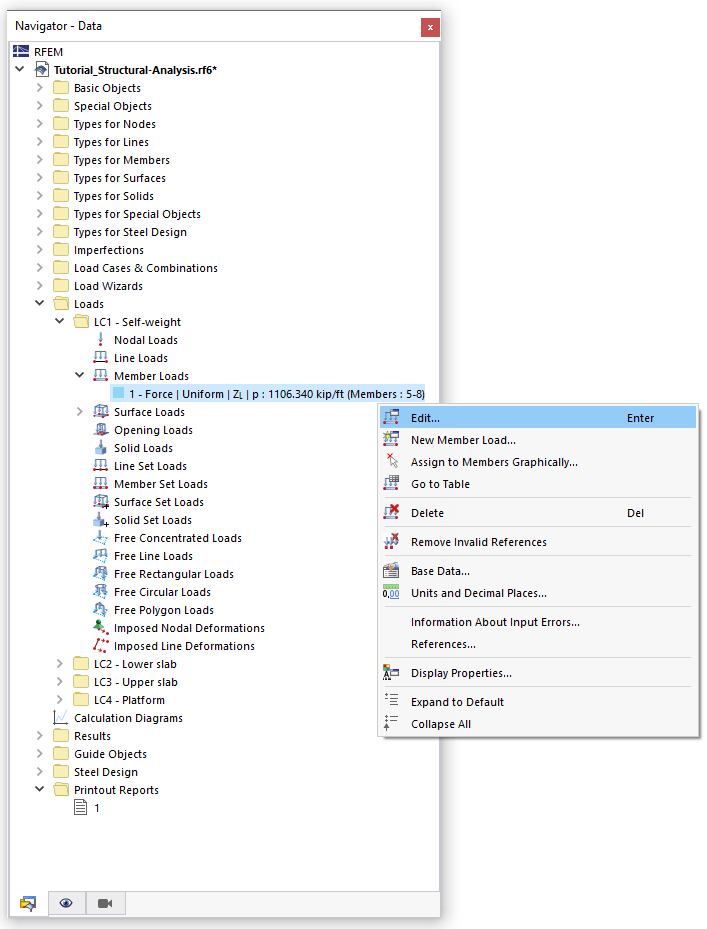The image size is (707, 929).
Task: Click the printout report 1 document icon
Action: pos(80,808)
